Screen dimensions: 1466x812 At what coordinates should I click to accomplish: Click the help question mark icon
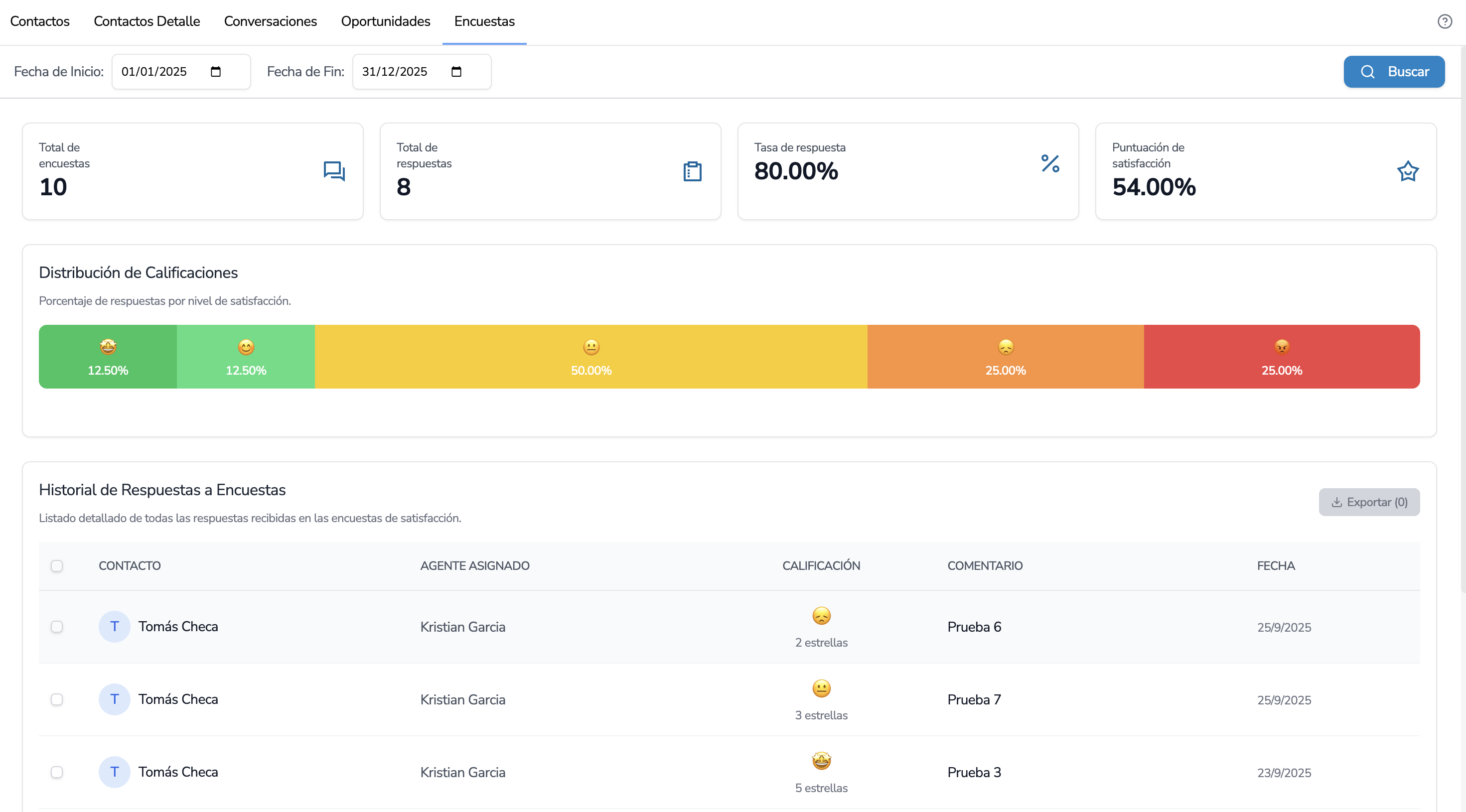point(1445,21)
